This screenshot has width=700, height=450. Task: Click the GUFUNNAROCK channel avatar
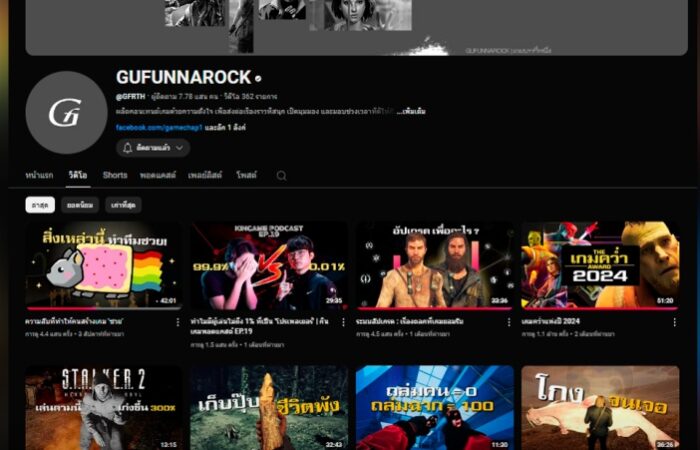click(x=66, y=112)
